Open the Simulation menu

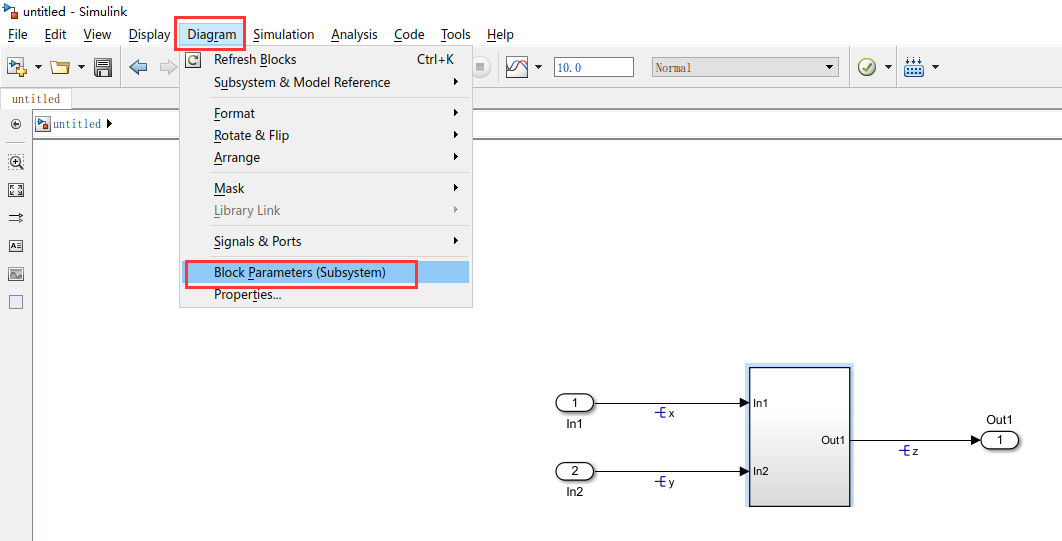tap(284, 35)
